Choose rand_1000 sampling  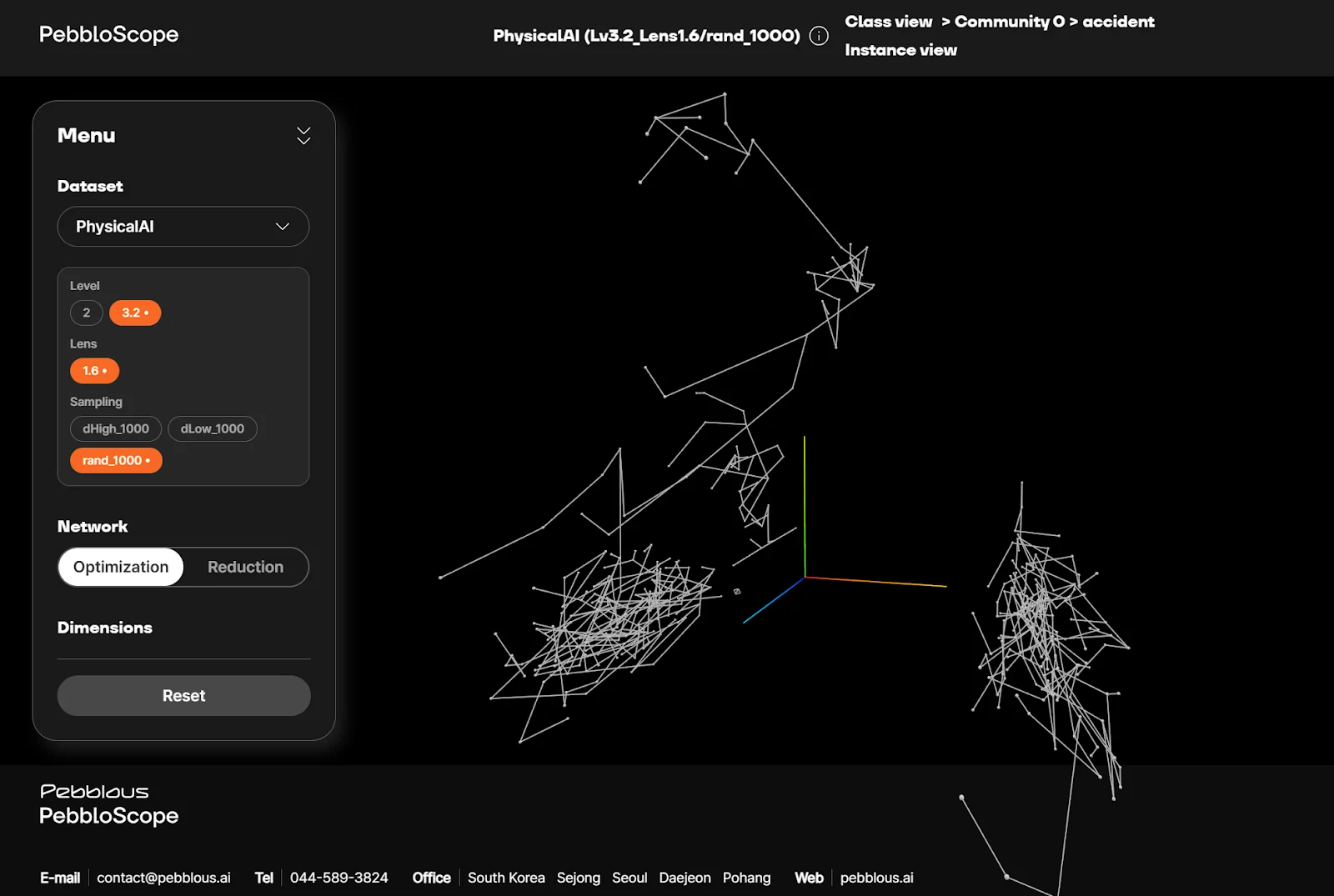pos(116,461)
